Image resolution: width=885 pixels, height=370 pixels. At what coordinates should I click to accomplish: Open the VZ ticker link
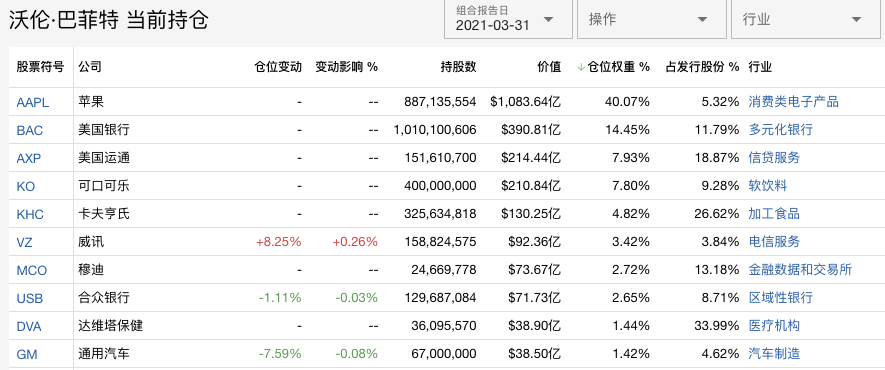pyautogui.click(x=25, y=243)
